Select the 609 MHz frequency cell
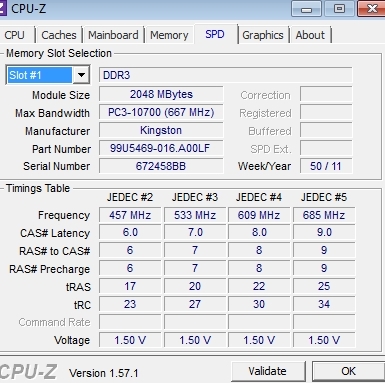Screen dimensions: 385x383 [x=259, y=215]
